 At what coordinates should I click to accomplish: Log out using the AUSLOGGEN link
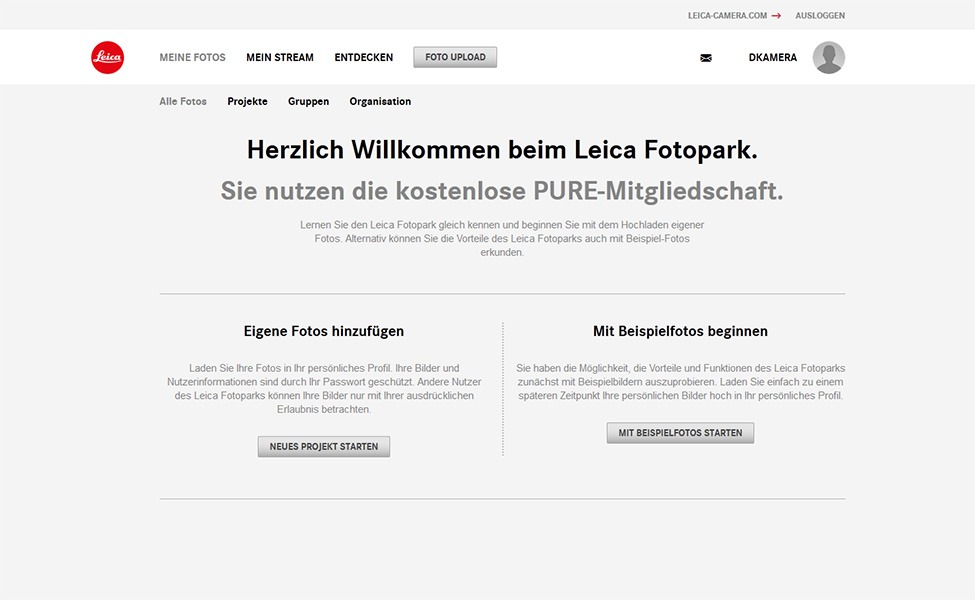[x=820, y=16]
